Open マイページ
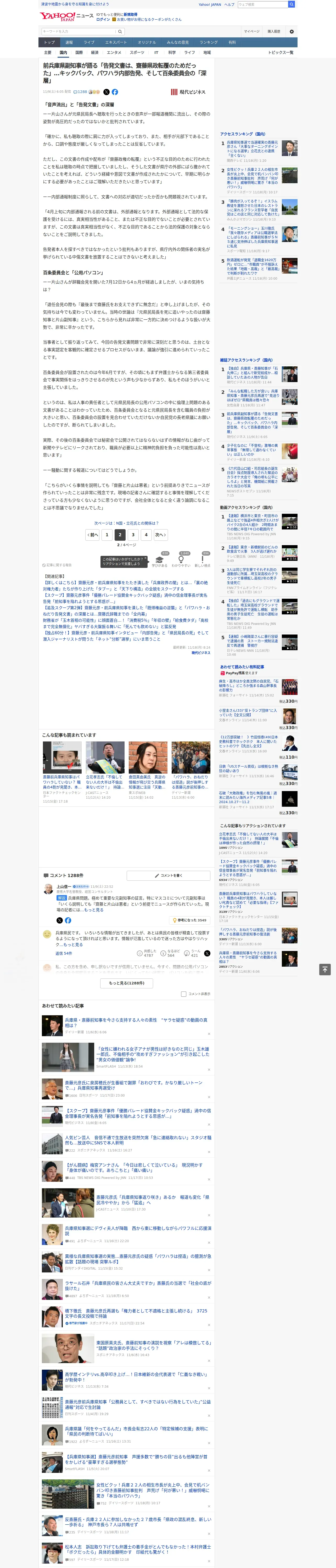The image size is (336, 1568). coord(252,32)
